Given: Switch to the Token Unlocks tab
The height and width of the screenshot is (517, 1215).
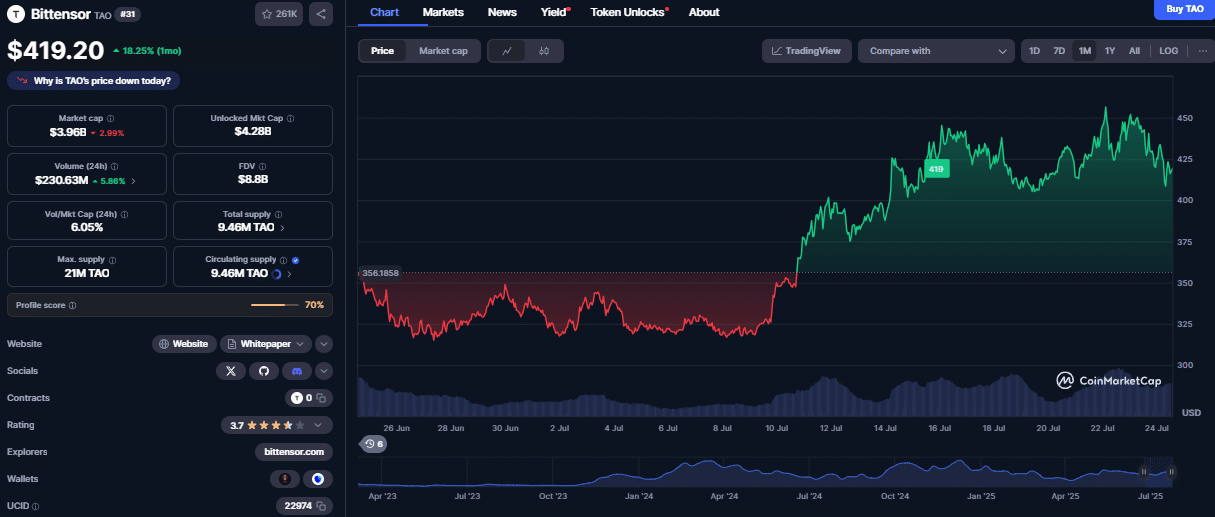Looking at the screenshot, I should pos(628,12).
